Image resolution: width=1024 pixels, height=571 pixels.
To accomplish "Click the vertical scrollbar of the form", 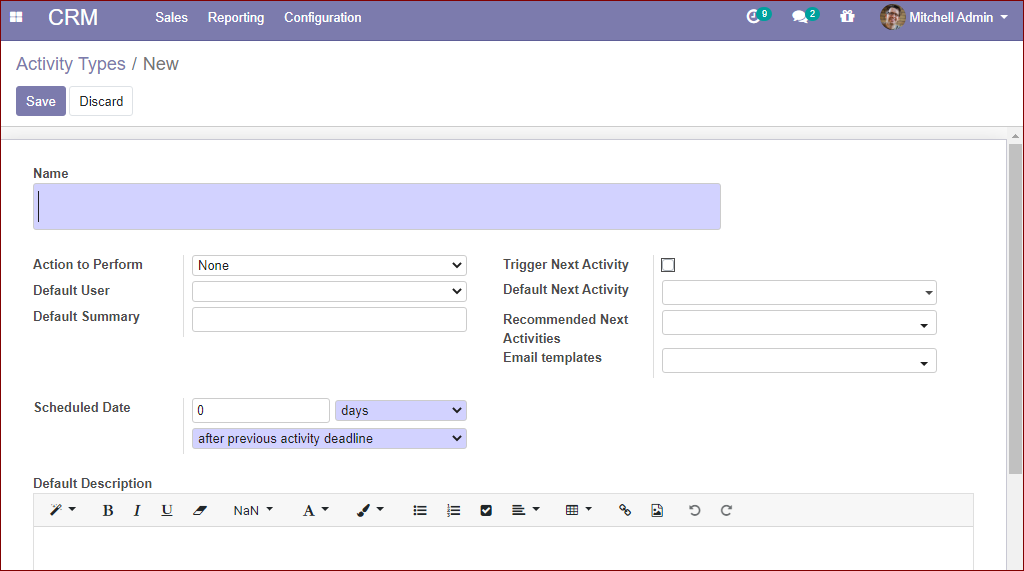I will click(x=1014, y=308).
